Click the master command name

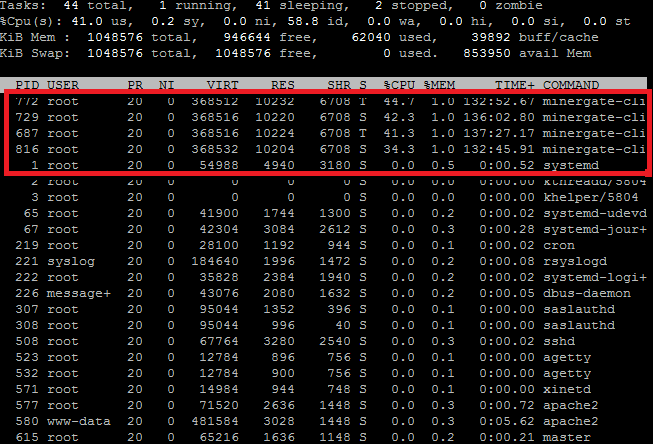[567, 437]
